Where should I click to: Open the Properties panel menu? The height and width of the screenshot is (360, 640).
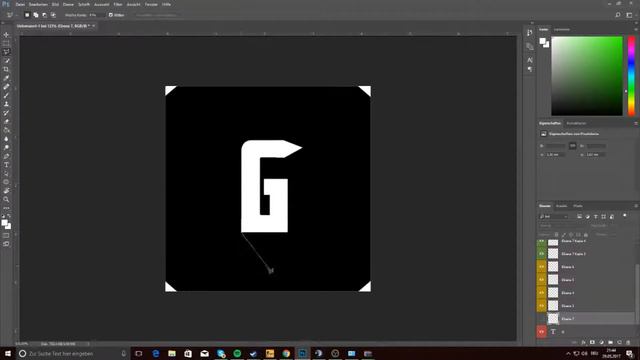tap(636, 123)
